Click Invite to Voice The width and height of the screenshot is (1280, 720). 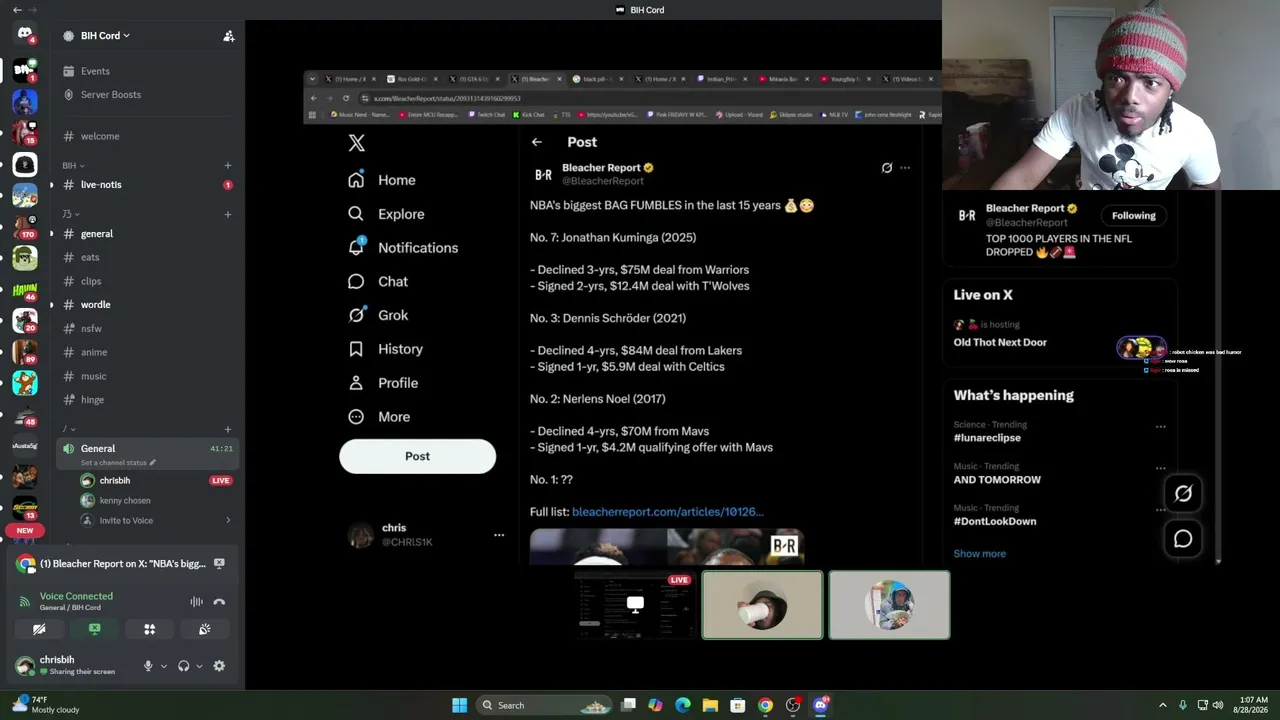point(156,521)
